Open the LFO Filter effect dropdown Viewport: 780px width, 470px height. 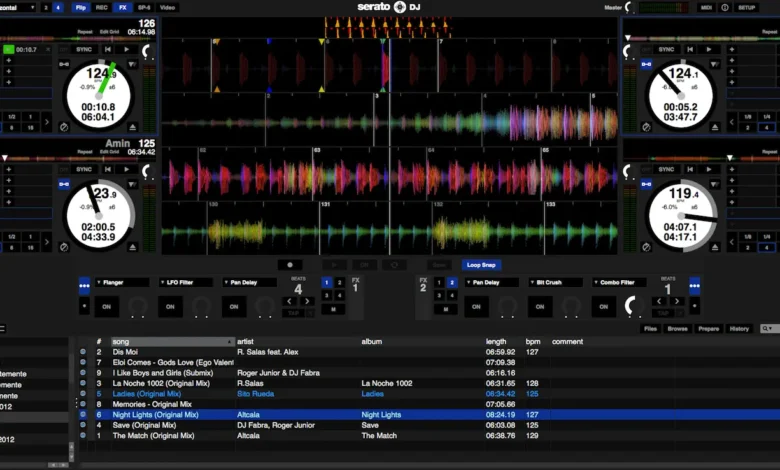(x=186, y=282)
